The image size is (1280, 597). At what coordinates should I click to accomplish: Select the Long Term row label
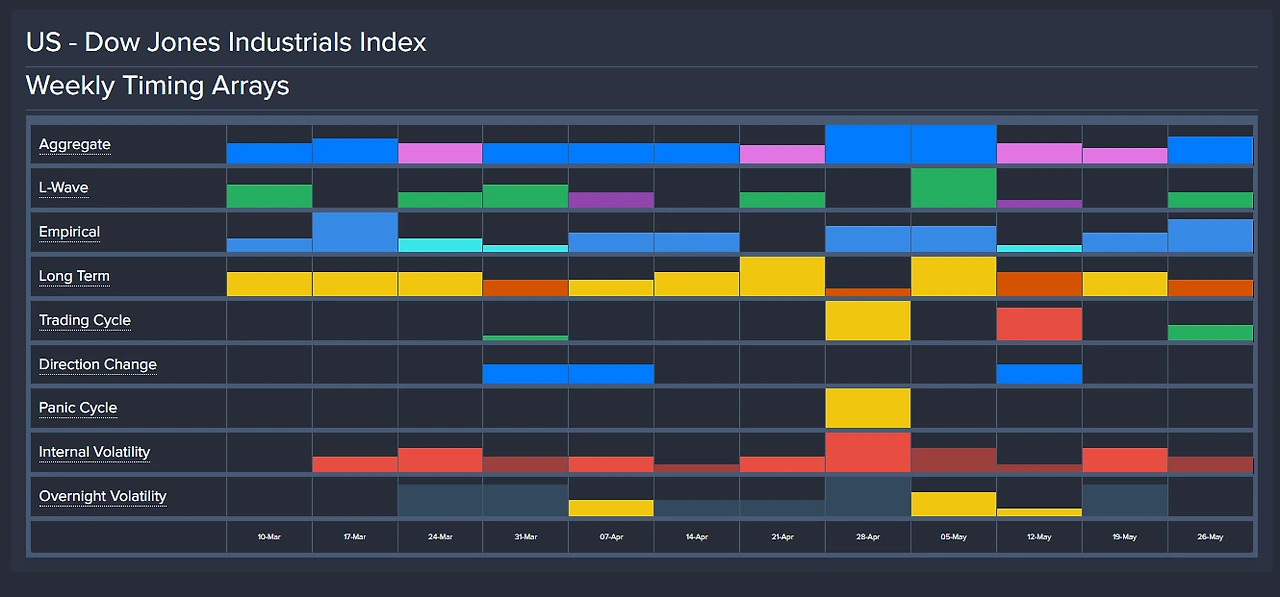click(74, 276)
